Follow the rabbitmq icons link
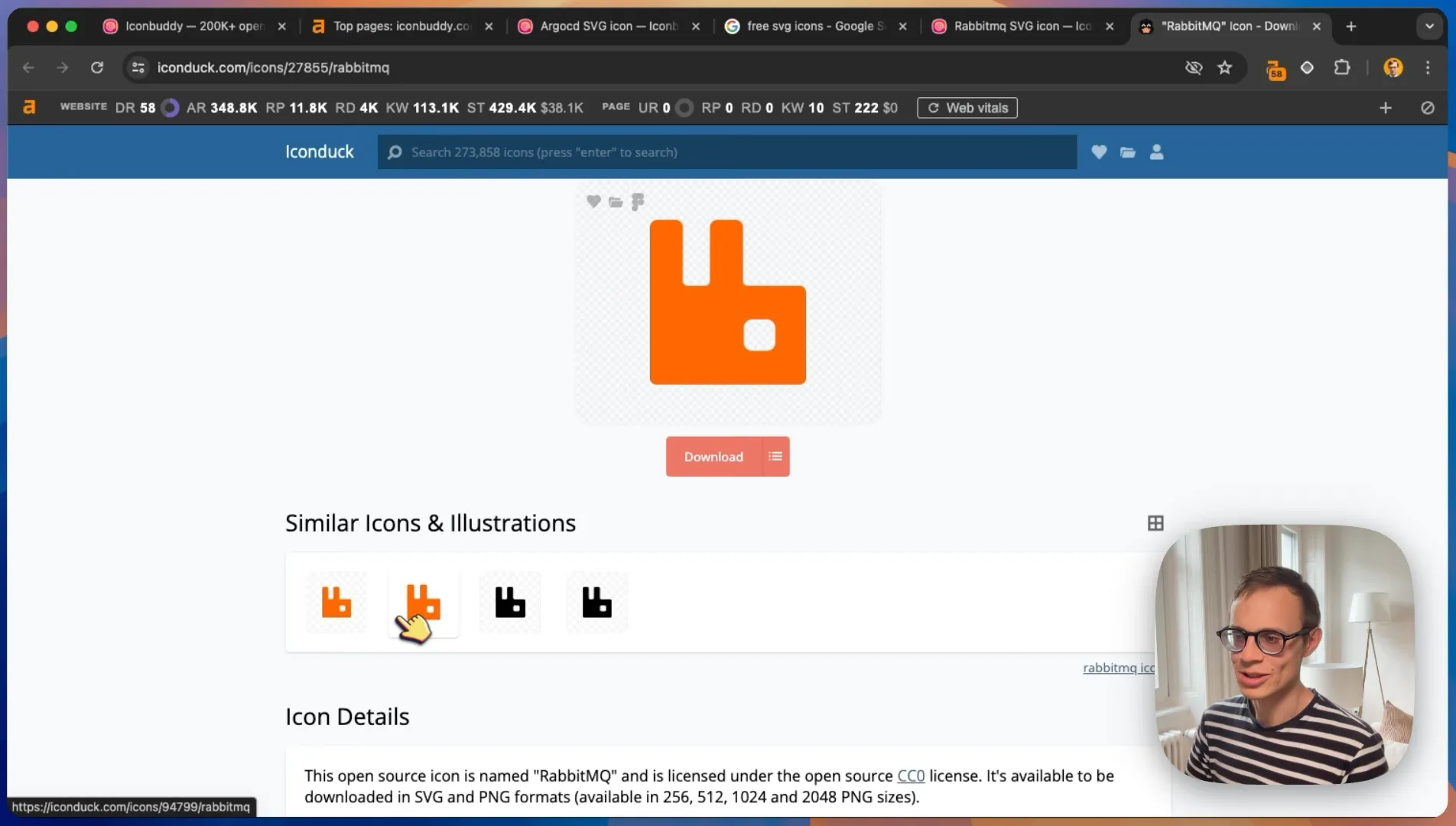The width and height of the screenshot is (1456, 826). coord(1119,668)
